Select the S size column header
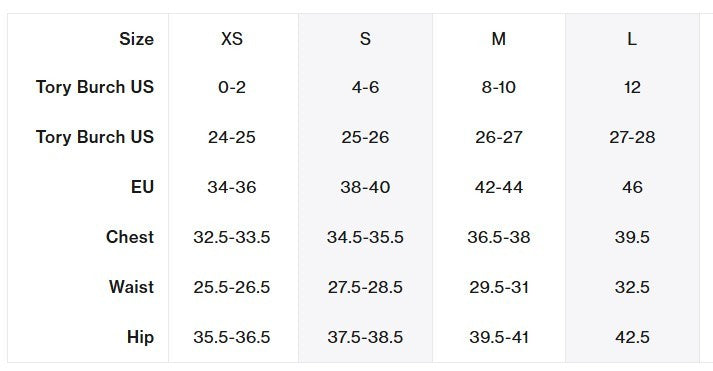 (365, 39)
